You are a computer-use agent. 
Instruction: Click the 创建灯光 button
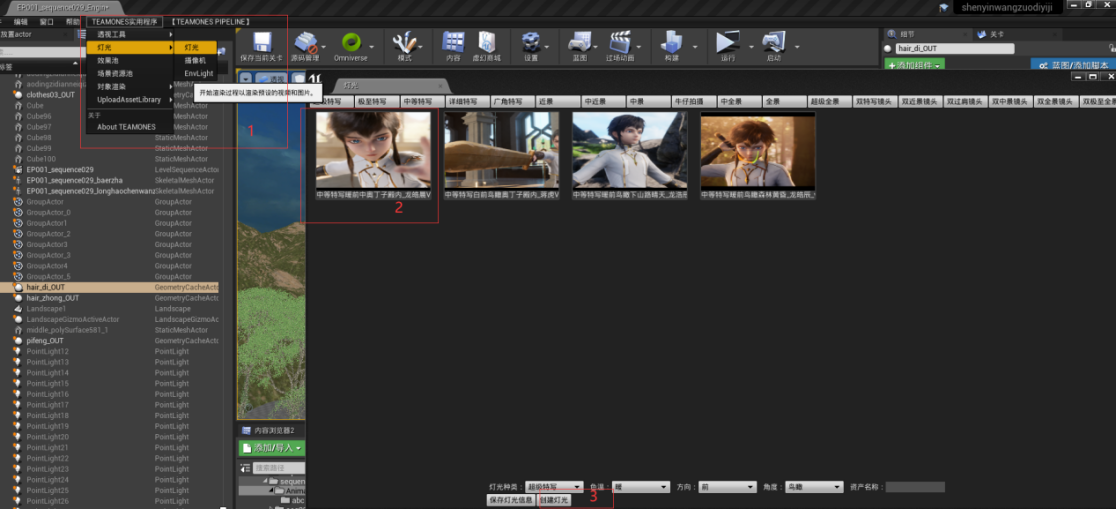553,500
